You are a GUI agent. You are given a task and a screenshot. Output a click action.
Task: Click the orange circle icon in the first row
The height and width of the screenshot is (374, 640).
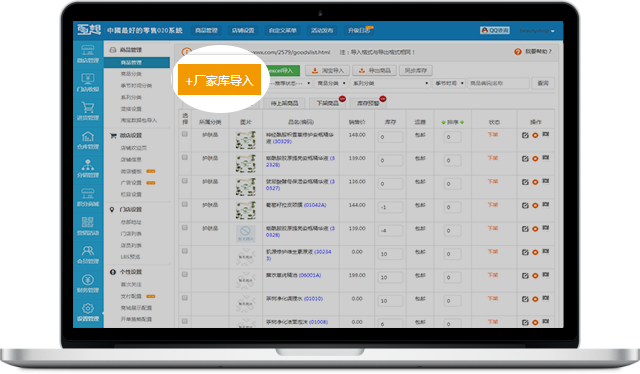[535, 135]
